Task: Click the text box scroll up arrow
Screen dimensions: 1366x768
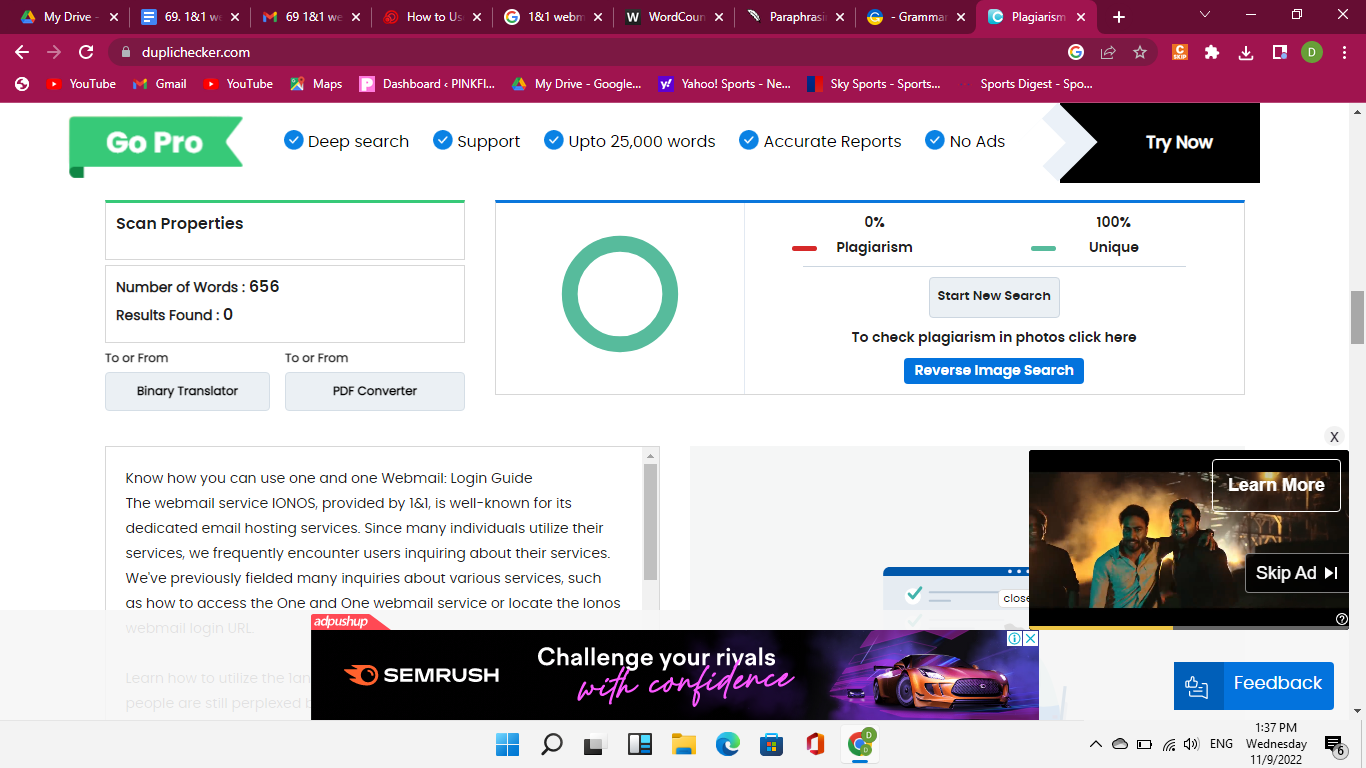Action: (651, 455)
